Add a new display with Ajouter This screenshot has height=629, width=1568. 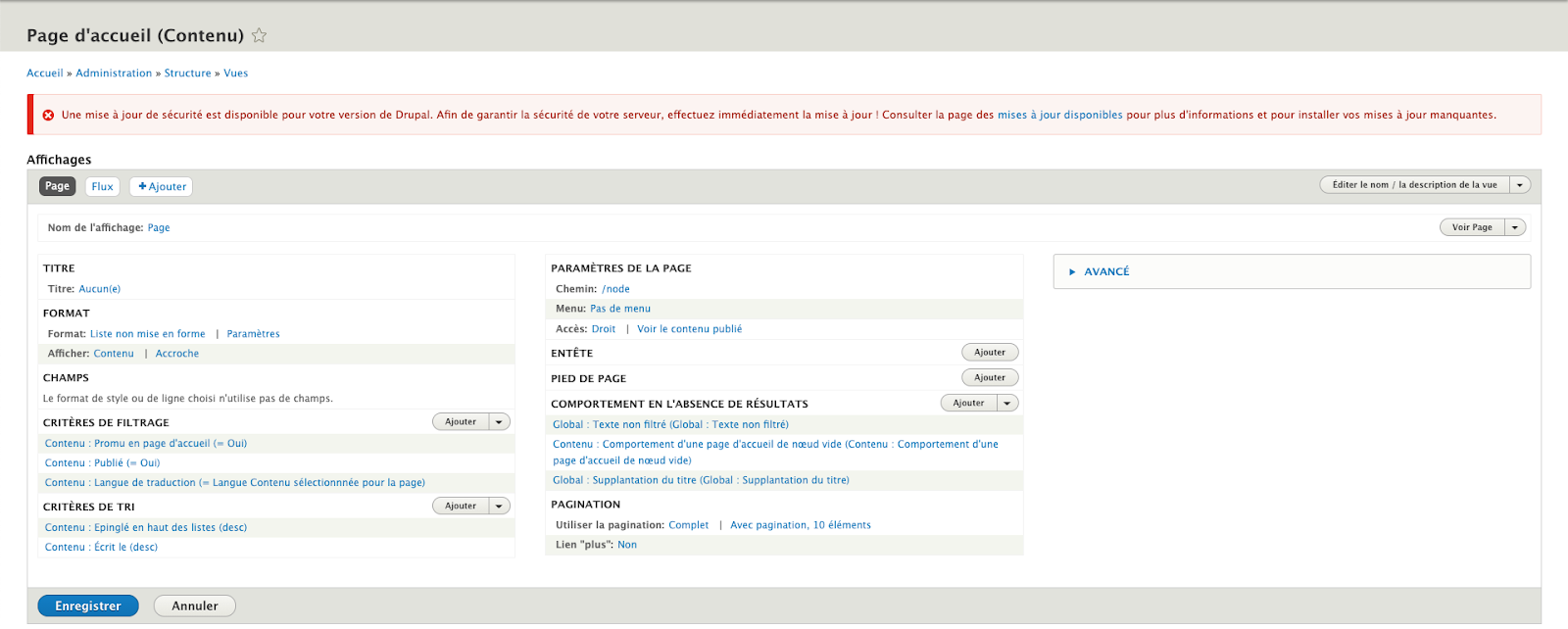pos(162,186)
